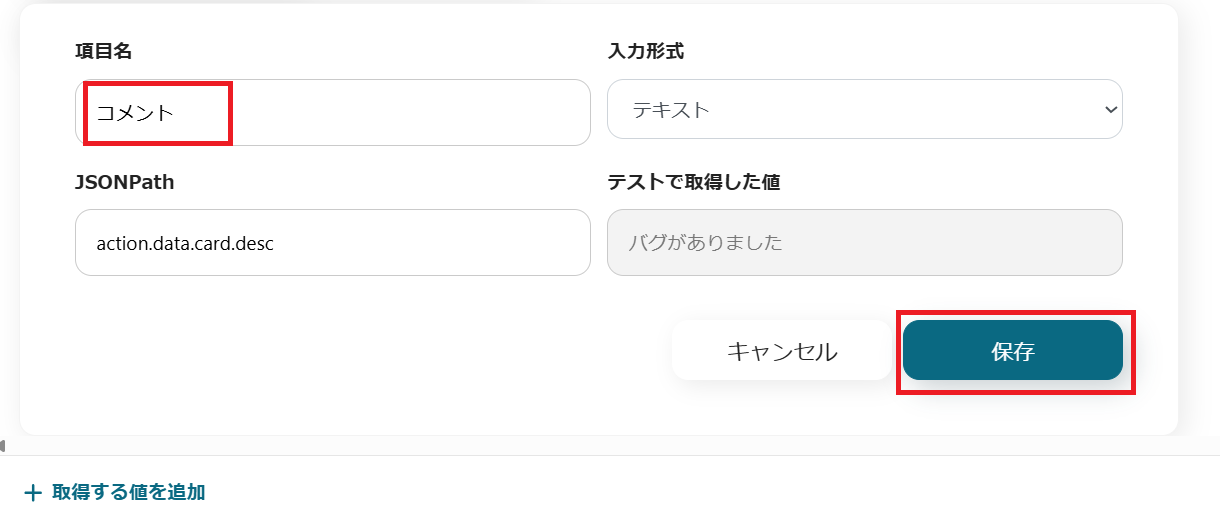1220x519 pixels.
Task: Click the blank area right of 取得する値を追加
Action: click(700, 492)
